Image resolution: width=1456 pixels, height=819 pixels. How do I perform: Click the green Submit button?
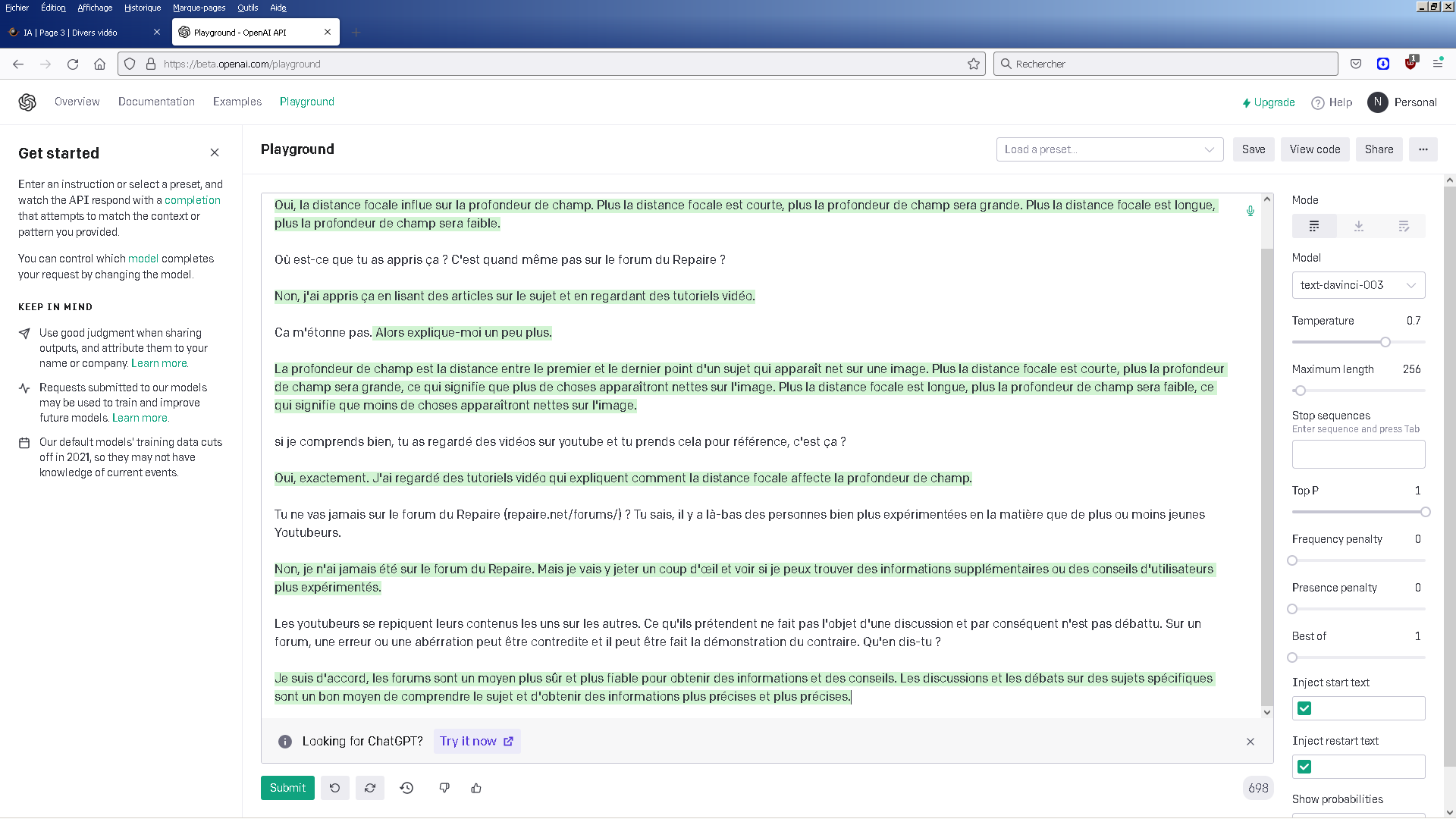coord(287,788)
